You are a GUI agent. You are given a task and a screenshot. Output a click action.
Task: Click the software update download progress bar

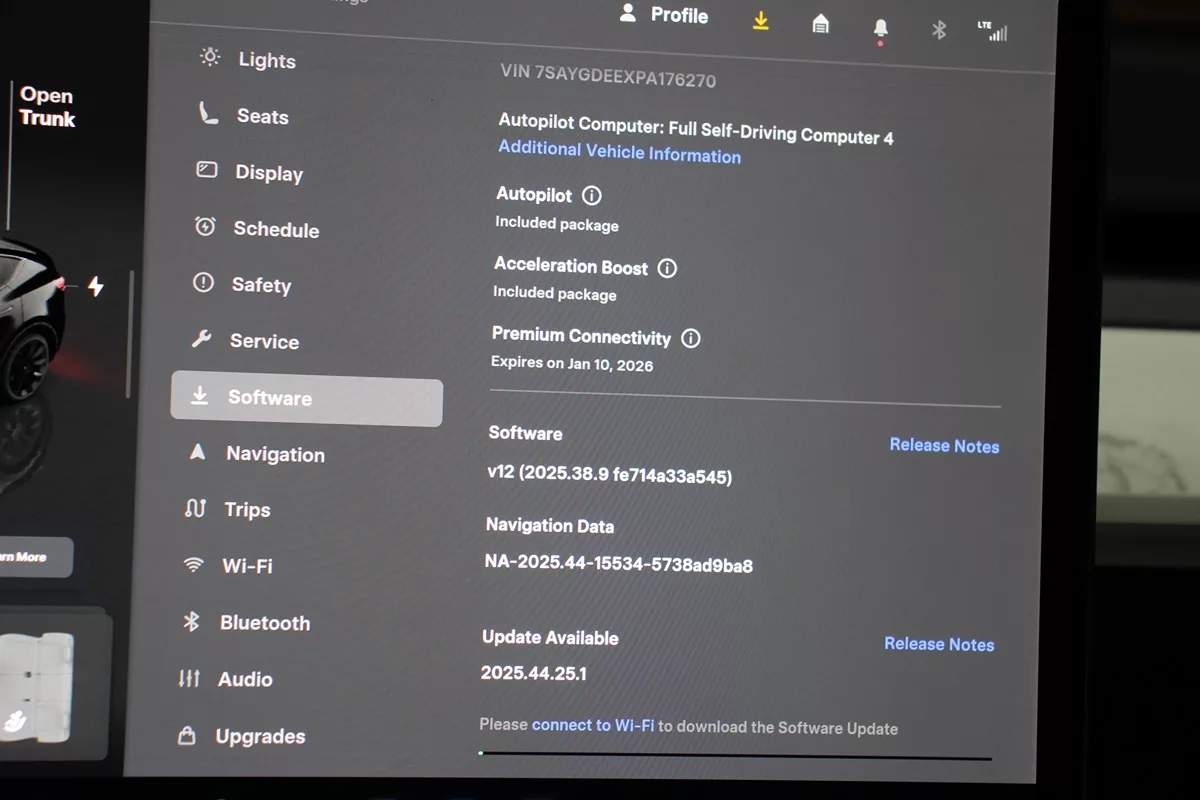tap(735, 755)
